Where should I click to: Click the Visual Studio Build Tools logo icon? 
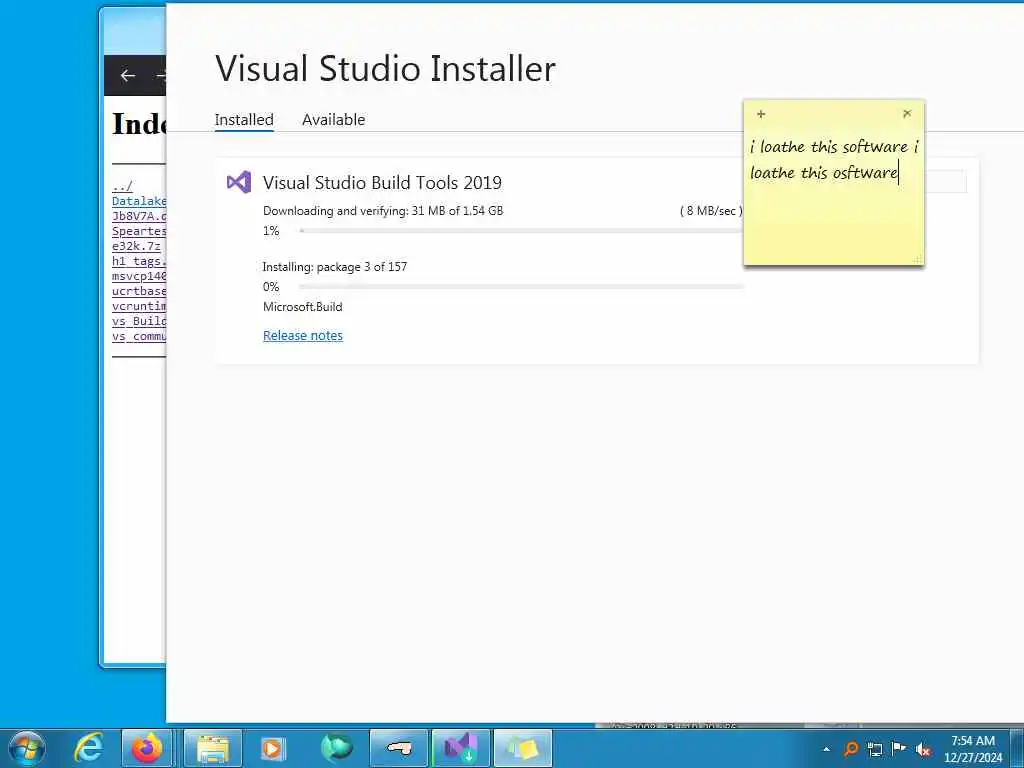click(x=238, y=182)
